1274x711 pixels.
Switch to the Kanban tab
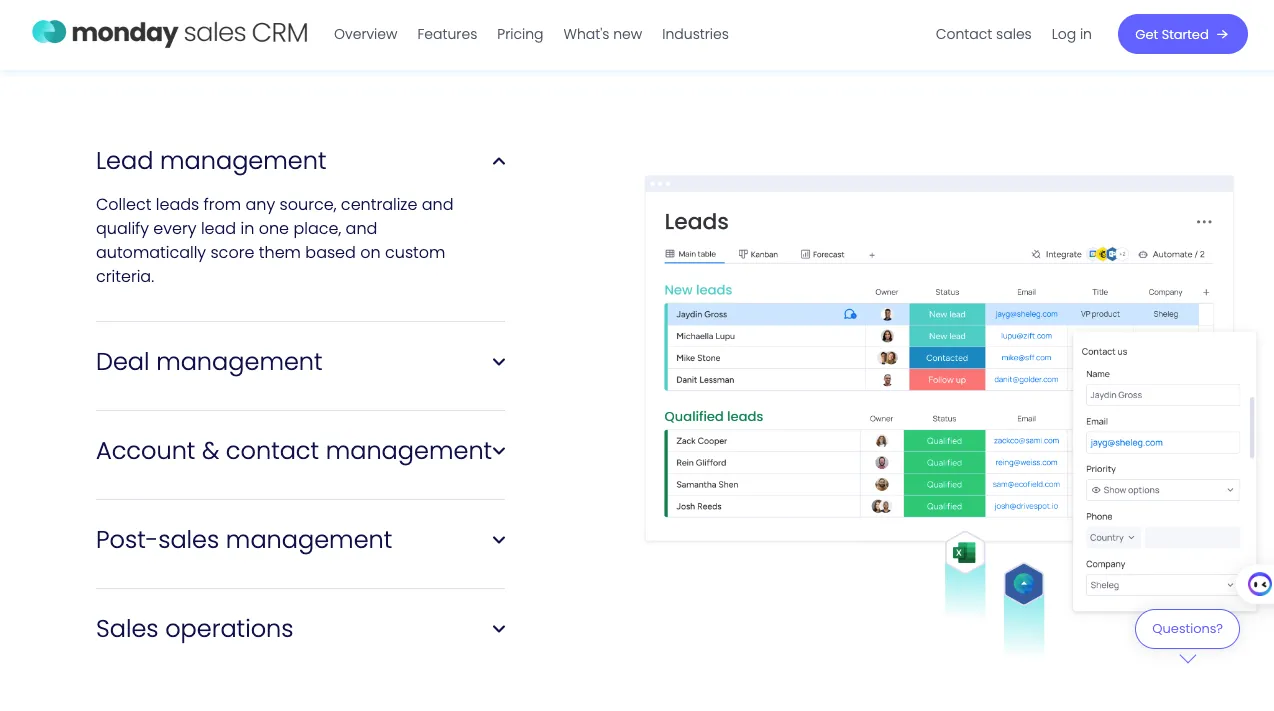[758, 255]
